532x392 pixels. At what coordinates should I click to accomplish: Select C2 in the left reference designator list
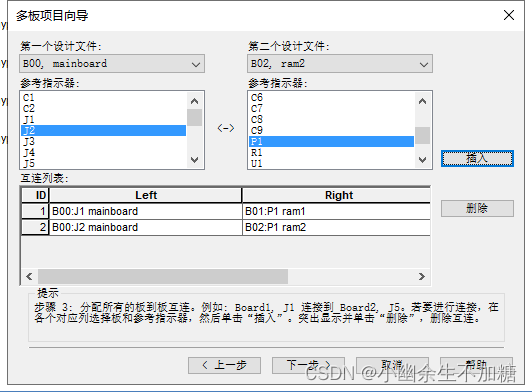point(103,109)
